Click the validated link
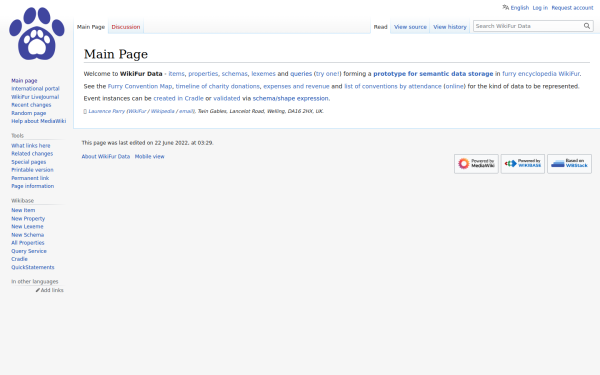This screenshot has height=375, width=600. click(x=227, y=99)
